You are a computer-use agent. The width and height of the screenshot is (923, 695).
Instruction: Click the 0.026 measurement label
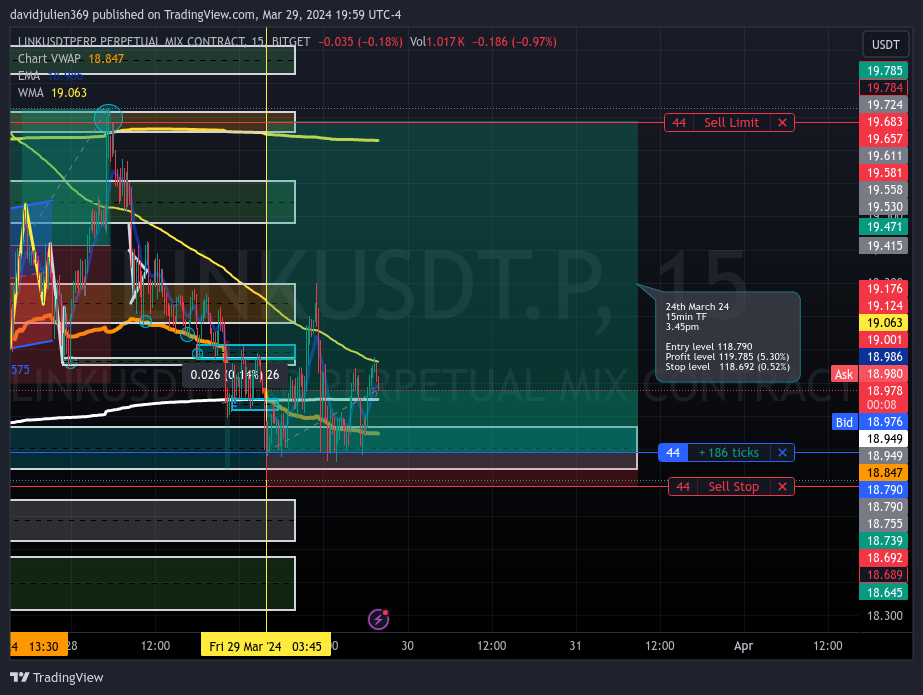235,375
